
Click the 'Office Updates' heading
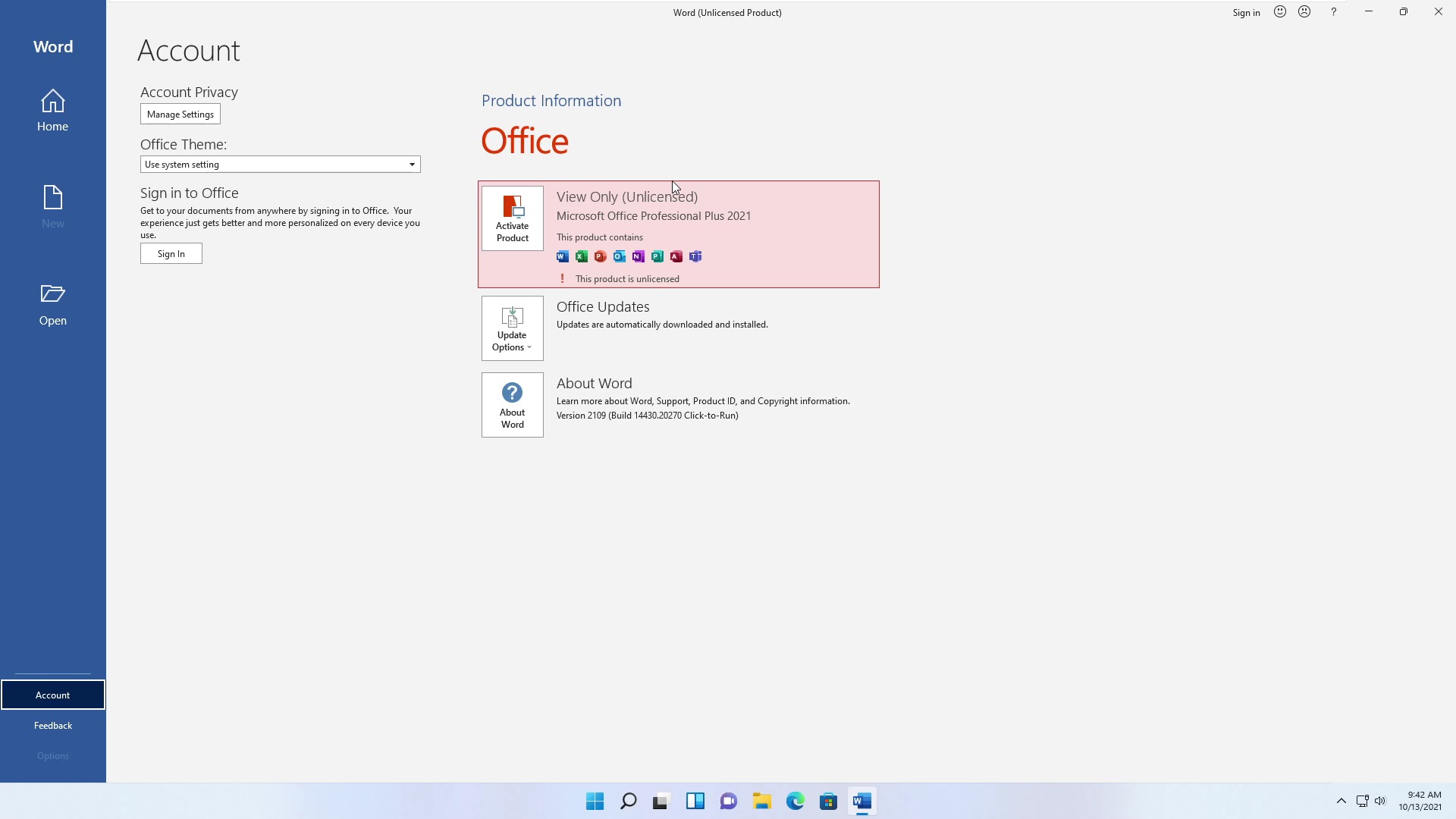[x=603, y=307]
